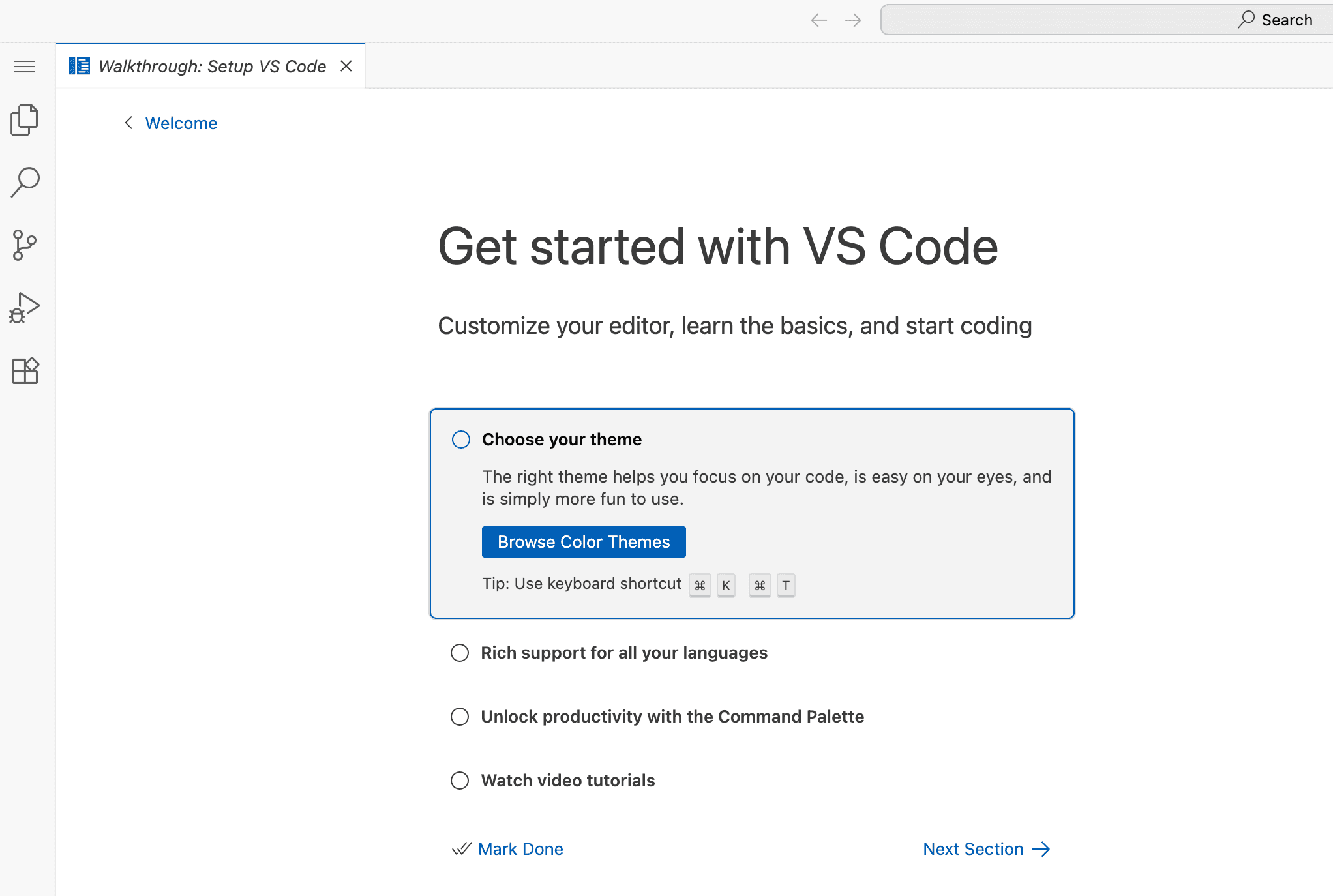
Task: Close the Setup VS Code walkthrough tab
Action: click(x=346, y=66)
